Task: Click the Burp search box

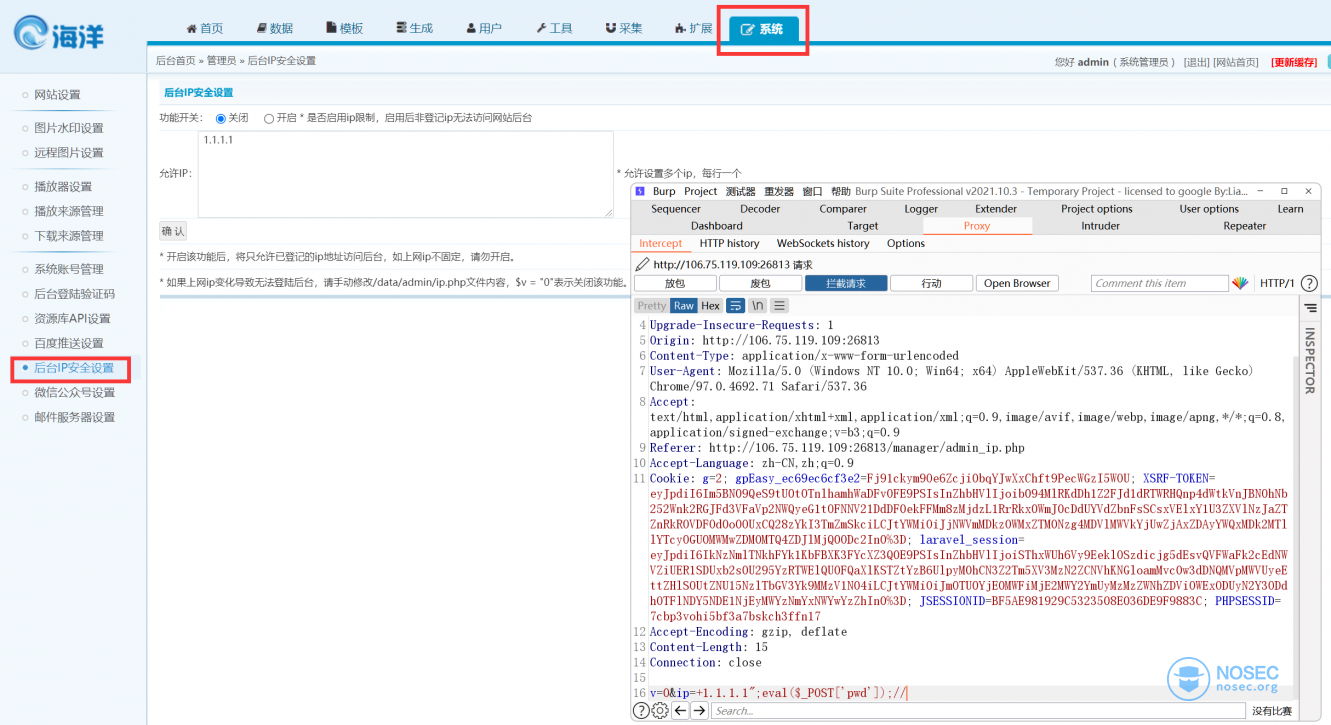Action: pyautogui.click(x=978, y=711)
